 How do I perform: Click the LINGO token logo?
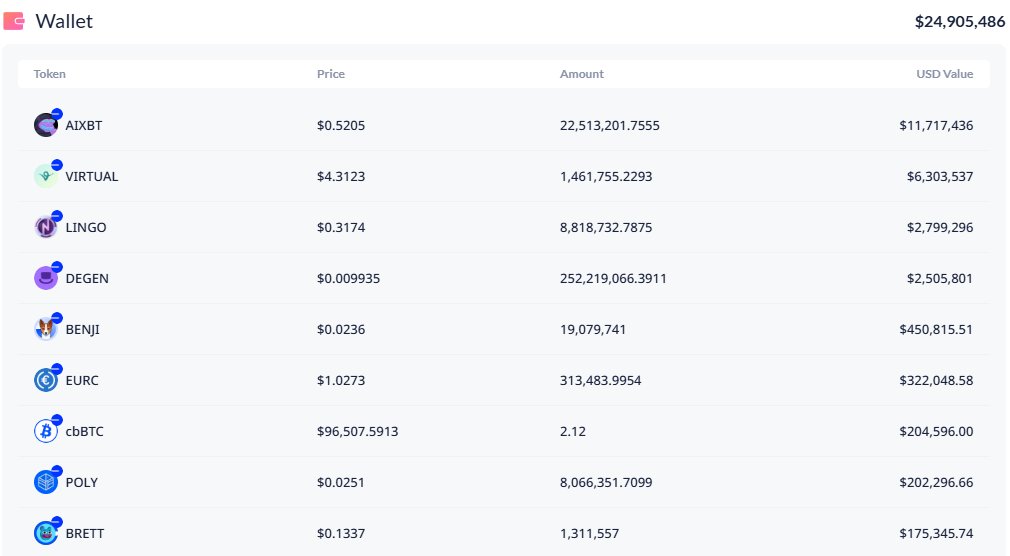click(x=46, y=227)
